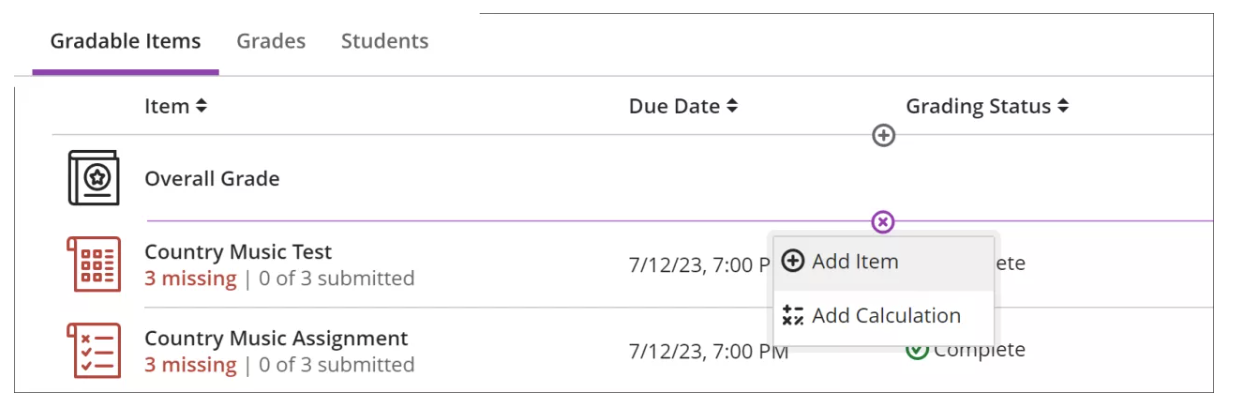Viewport: 1236px width, 412px height.
Task: Open the Students tab
Action: pyautogui.click(x=384, y=41)
